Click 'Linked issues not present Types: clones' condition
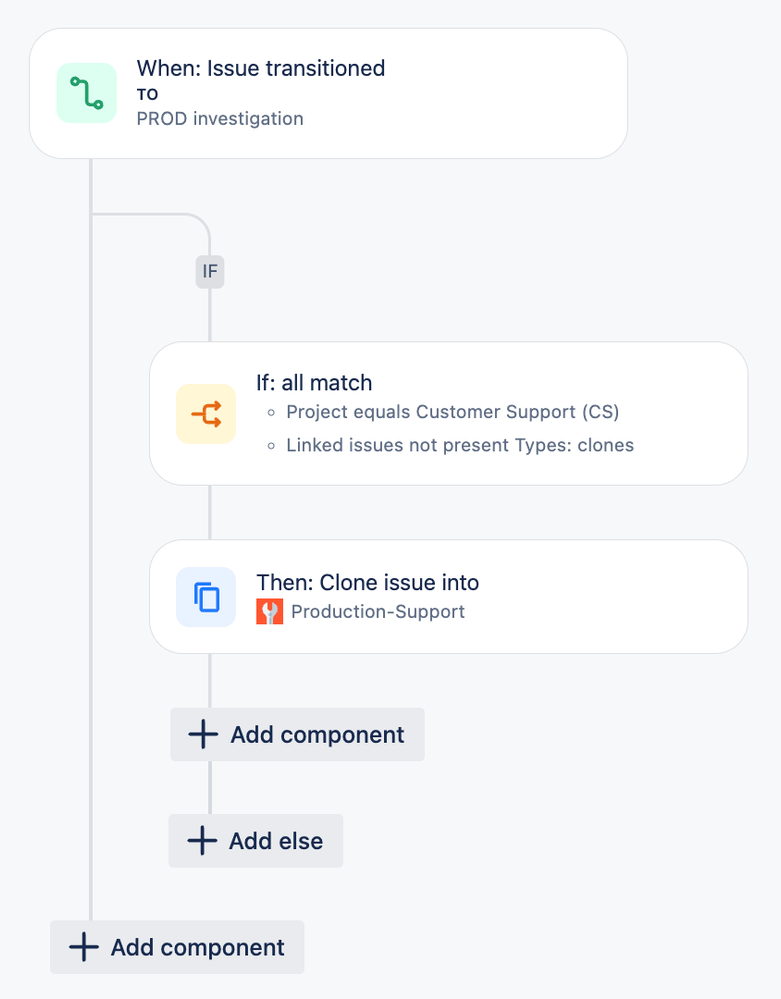Viewport: 781px width, 999px height. (x=460, y=445)
